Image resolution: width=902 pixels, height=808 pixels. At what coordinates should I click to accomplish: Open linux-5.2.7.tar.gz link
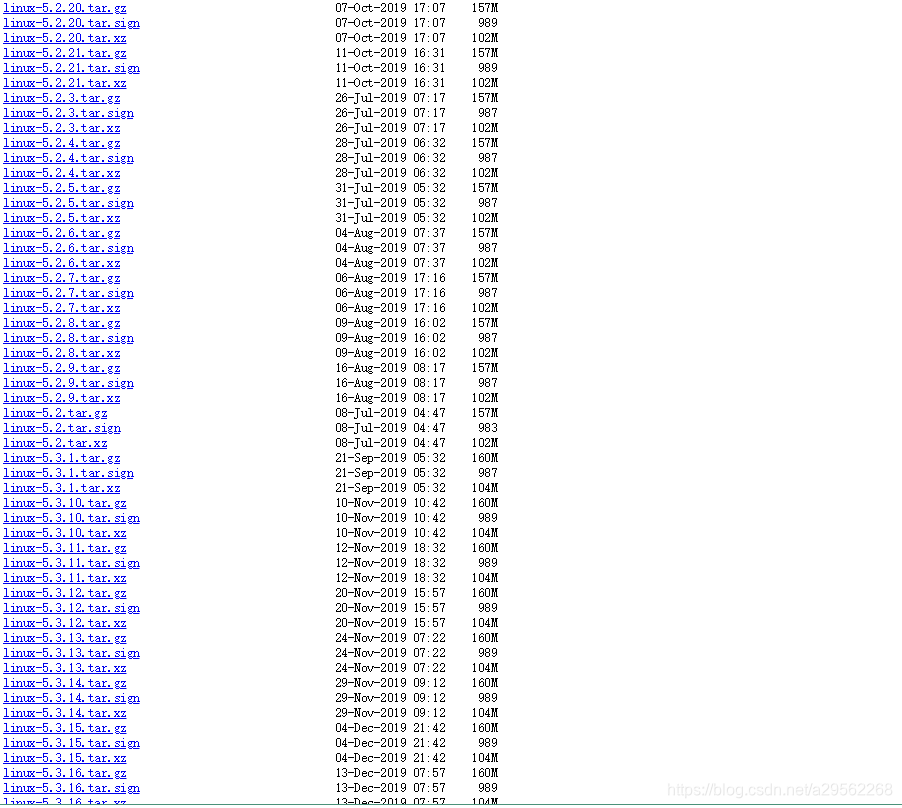(62, 278)
